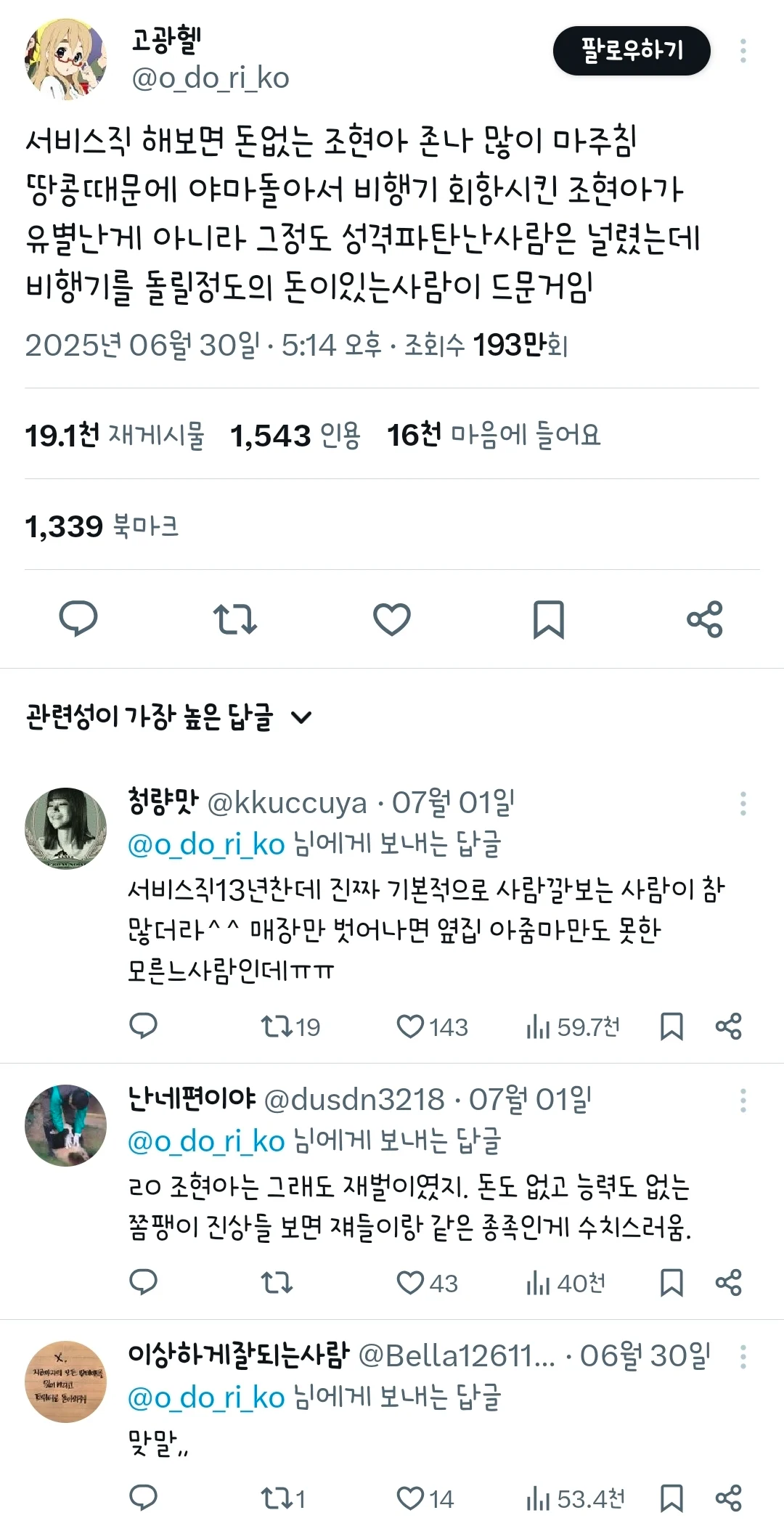Bookmark 난네편이야's reply
This screenshot has width=784, height=1534.
point(671,1284)
